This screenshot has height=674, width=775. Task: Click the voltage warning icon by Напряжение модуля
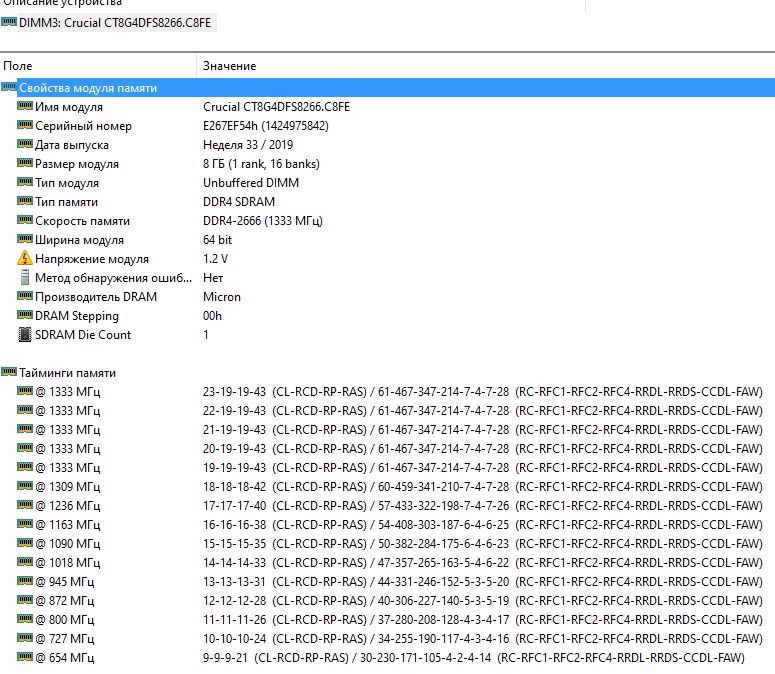25,258
